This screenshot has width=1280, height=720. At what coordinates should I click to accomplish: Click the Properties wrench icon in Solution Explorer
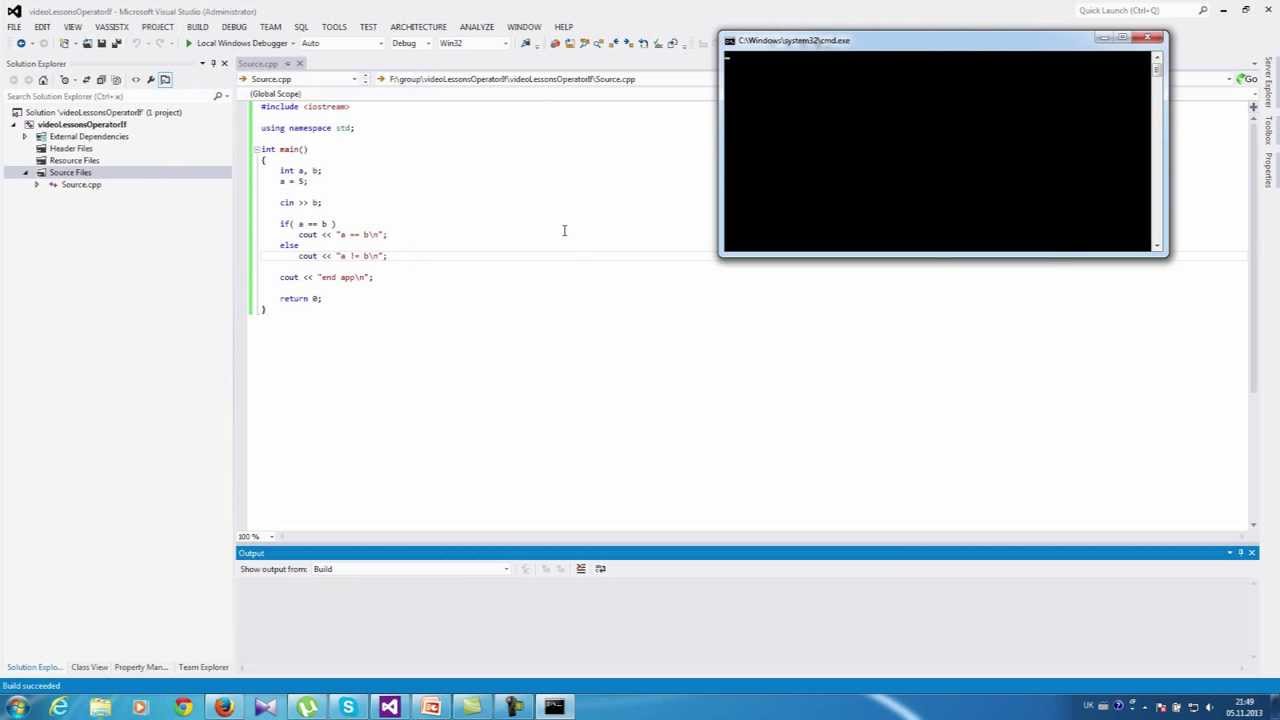(x=151, y=80)
